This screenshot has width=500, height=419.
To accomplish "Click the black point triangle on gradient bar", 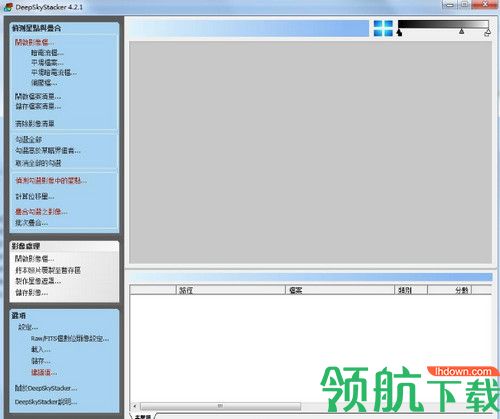I will 399,32.
